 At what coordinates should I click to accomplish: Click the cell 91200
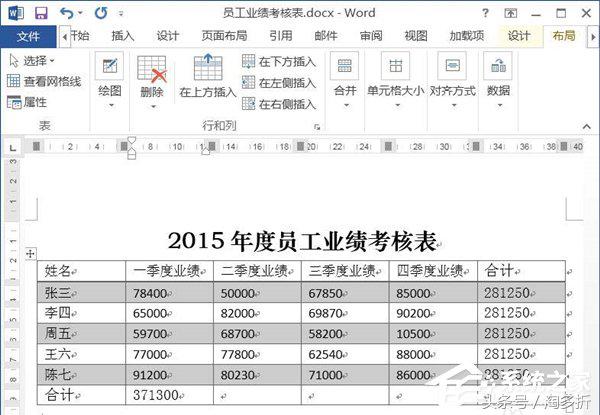pos(170,375)
